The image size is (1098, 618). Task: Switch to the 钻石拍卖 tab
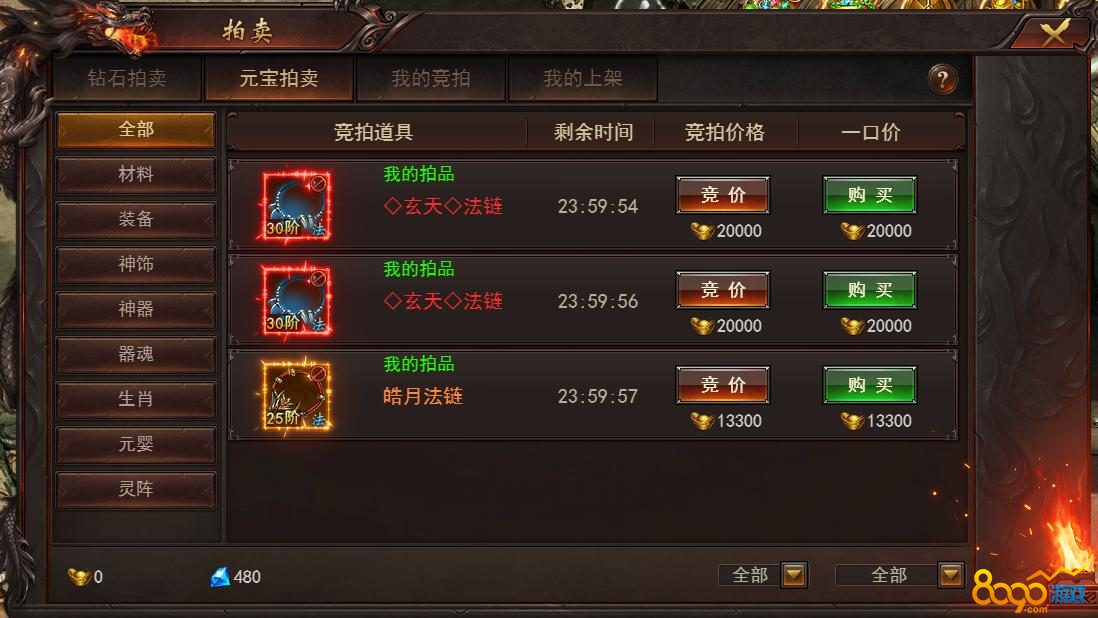(x=127, y=78)
